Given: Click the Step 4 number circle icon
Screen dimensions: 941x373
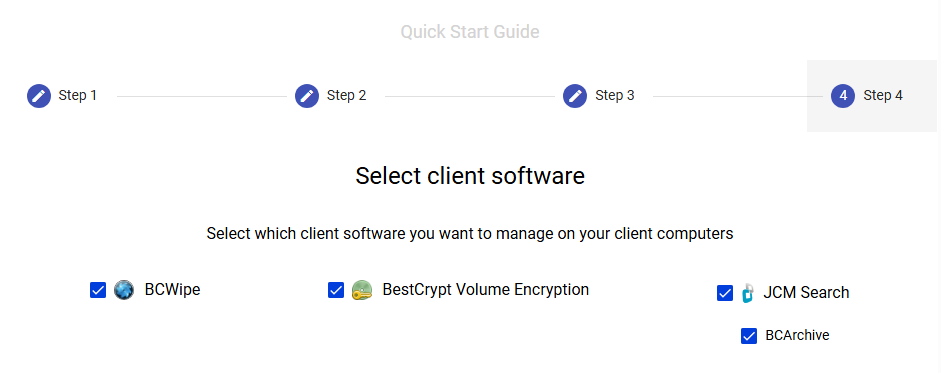Looking at the screenshot, I should tap(843, 96).
